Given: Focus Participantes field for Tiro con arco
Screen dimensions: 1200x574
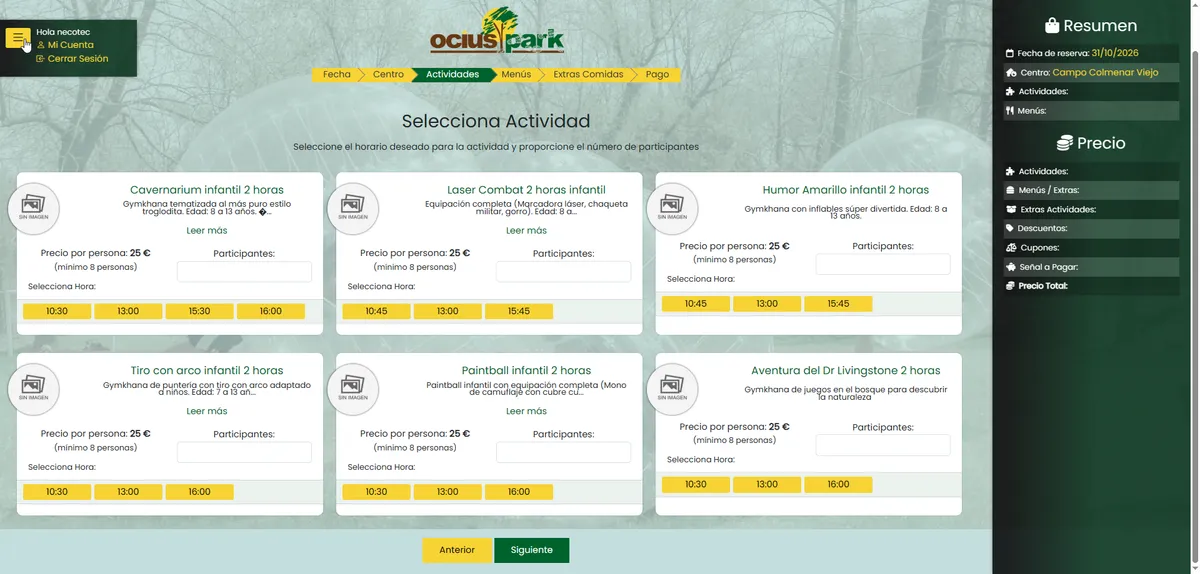Looking at the screenshot, I should click(244, 452).
